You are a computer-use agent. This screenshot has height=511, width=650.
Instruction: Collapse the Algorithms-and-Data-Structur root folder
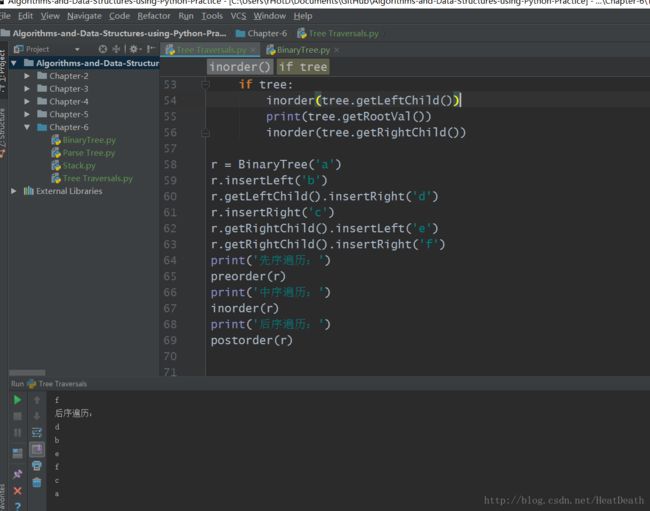click(x=14, y=63)
